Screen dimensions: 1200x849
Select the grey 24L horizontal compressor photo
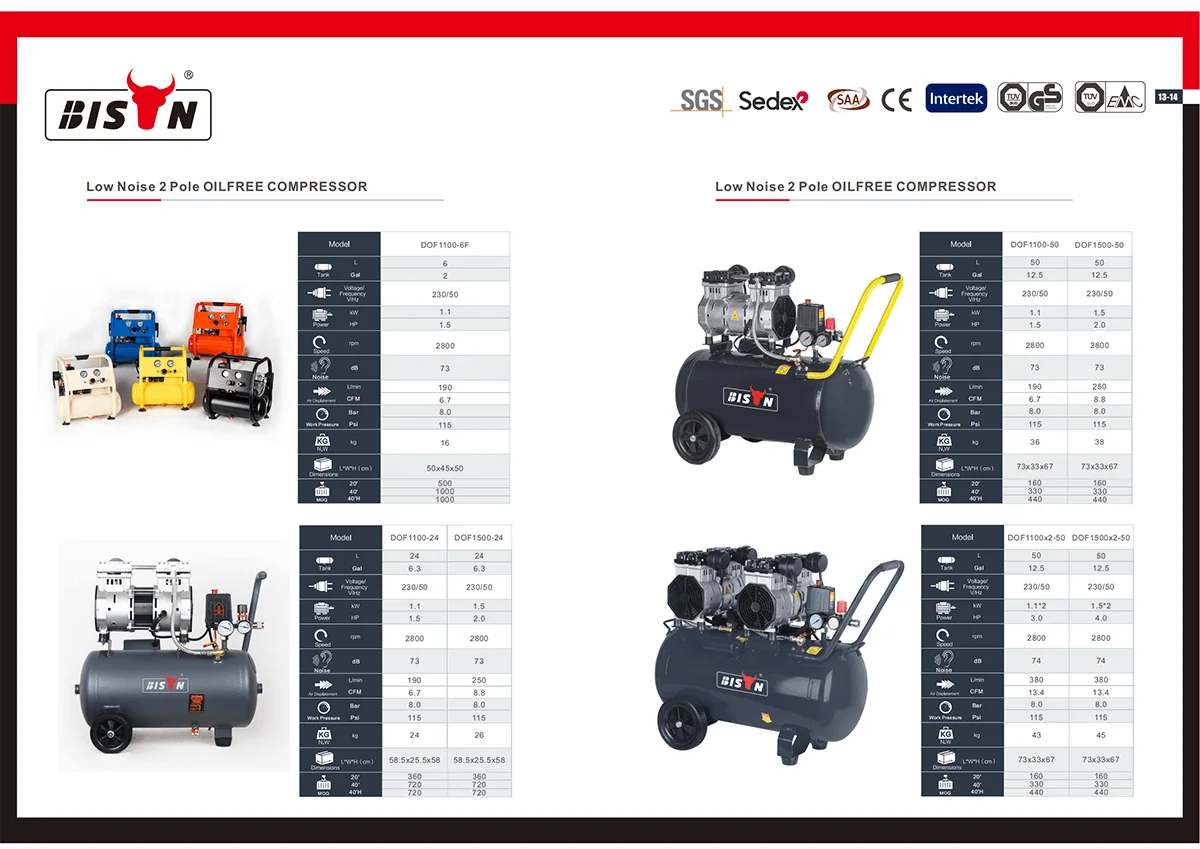pos(173,655)
